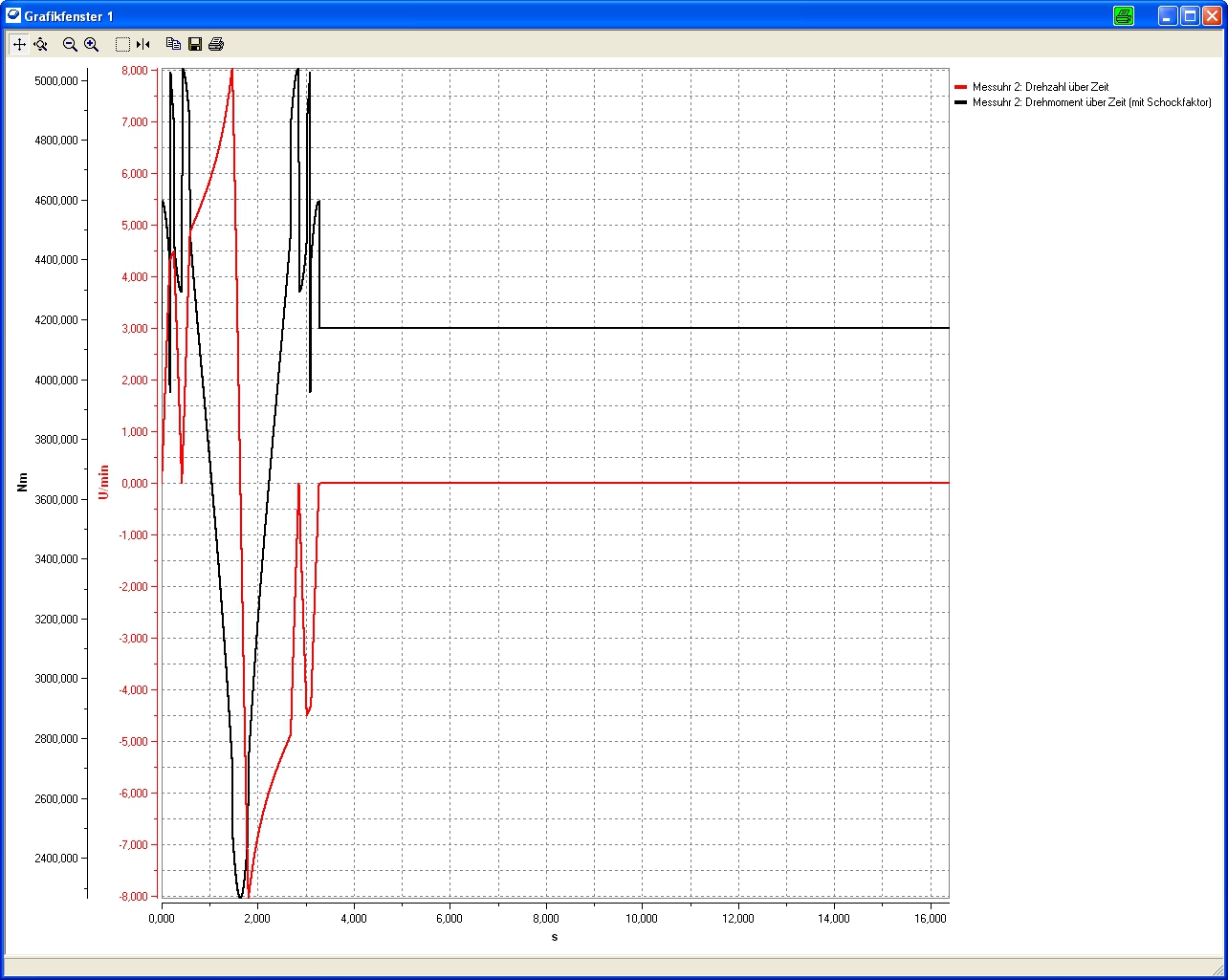Click the s time axis label
This screenshot has width=1228, height=980.
pos(555,937)
